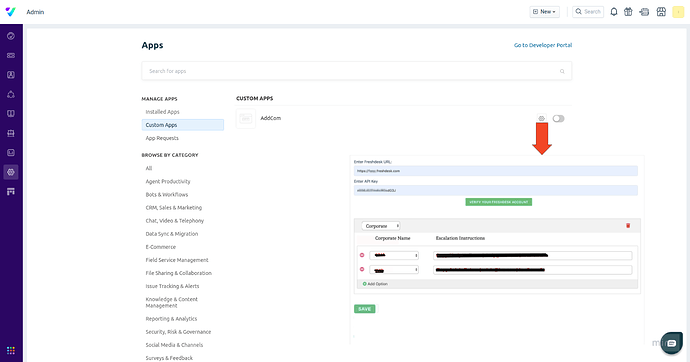The image size is (690, 362).
Task: Remove the second corporate name row
Action: coord(362,269)
